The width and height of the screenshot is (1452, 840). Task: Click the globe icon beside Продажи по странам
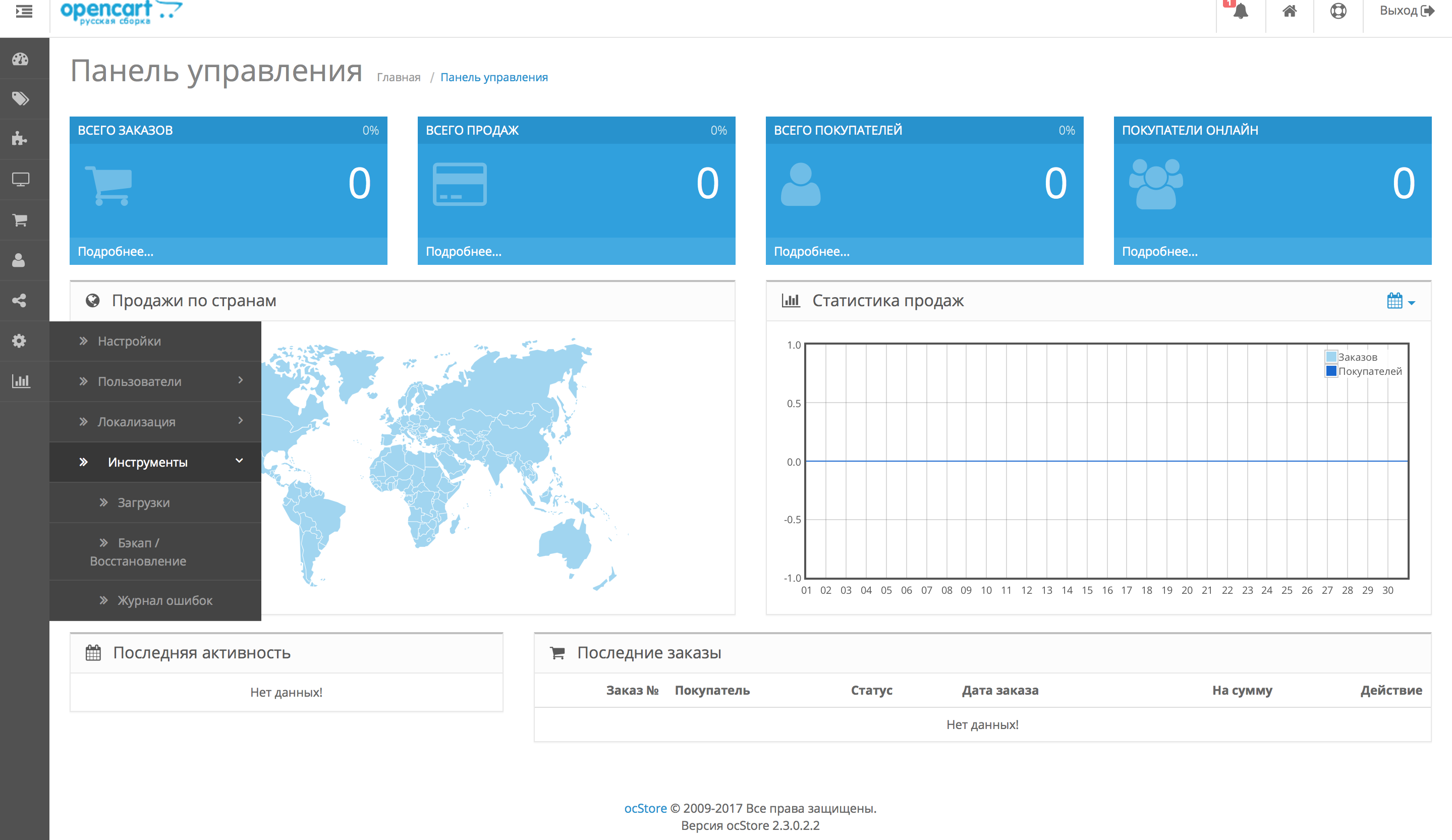pos(92,300)
